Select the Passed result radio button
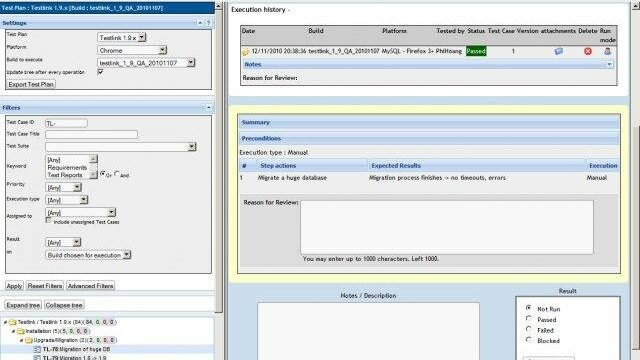 click(x=529, y=319)
